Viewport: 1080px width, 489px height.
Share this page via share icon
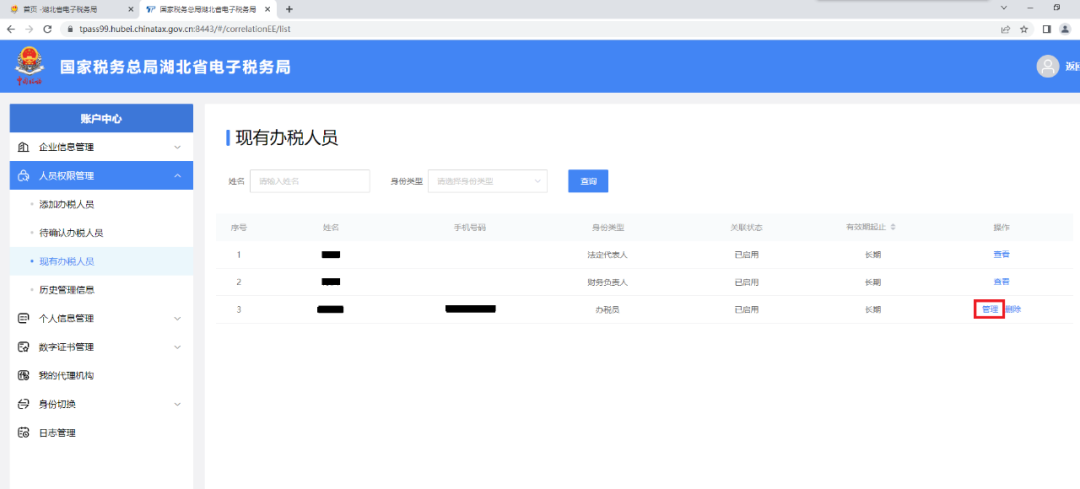coord(1006,30)
